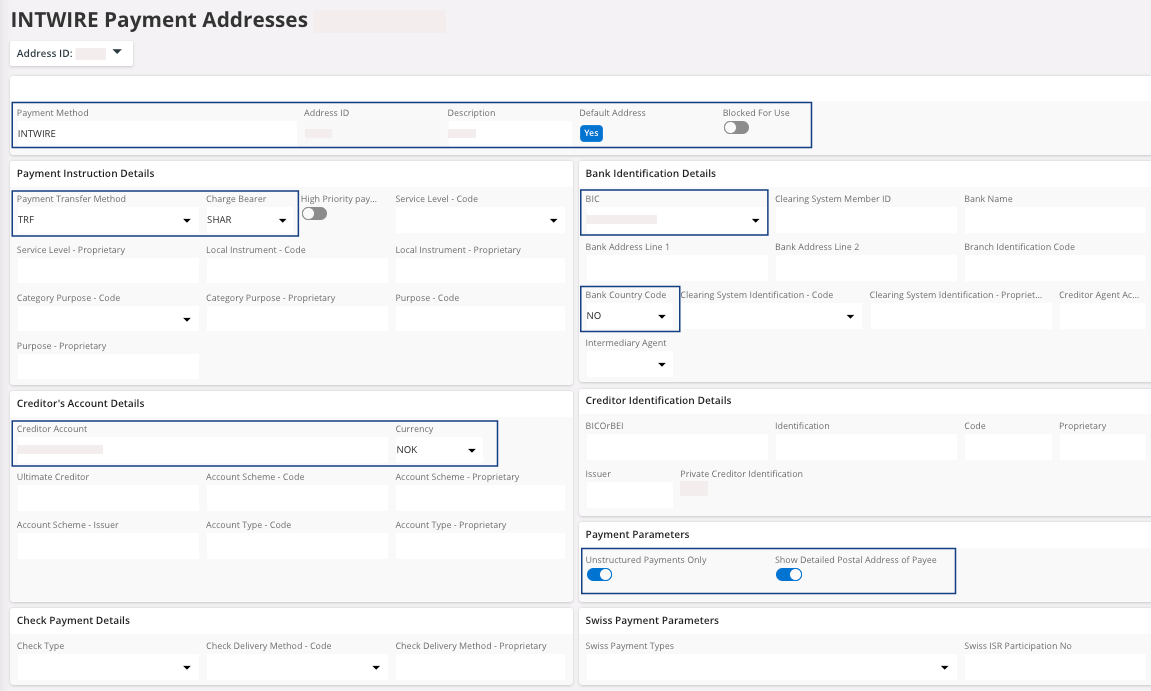
Task: Toggle the Blocked For Use switch
Action: pos(736,128)
